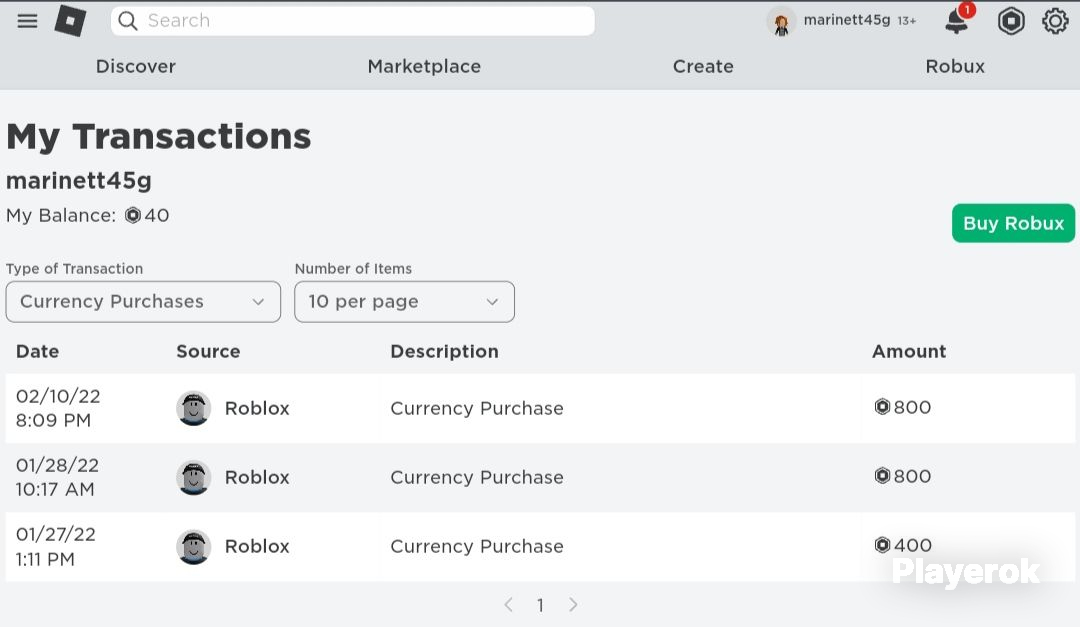Expand the Type of Transaction dropdown
The height and width of the screenshot is (627, 1080).
143,302
